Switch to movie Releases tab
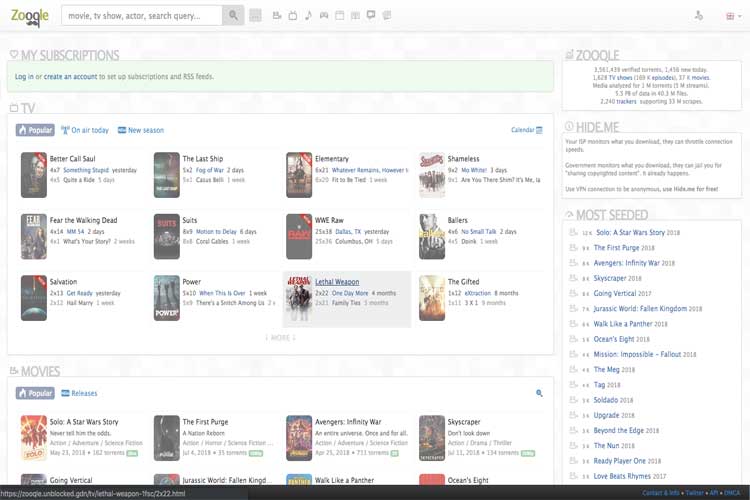 pyautogui.click(x=79, y=393)
